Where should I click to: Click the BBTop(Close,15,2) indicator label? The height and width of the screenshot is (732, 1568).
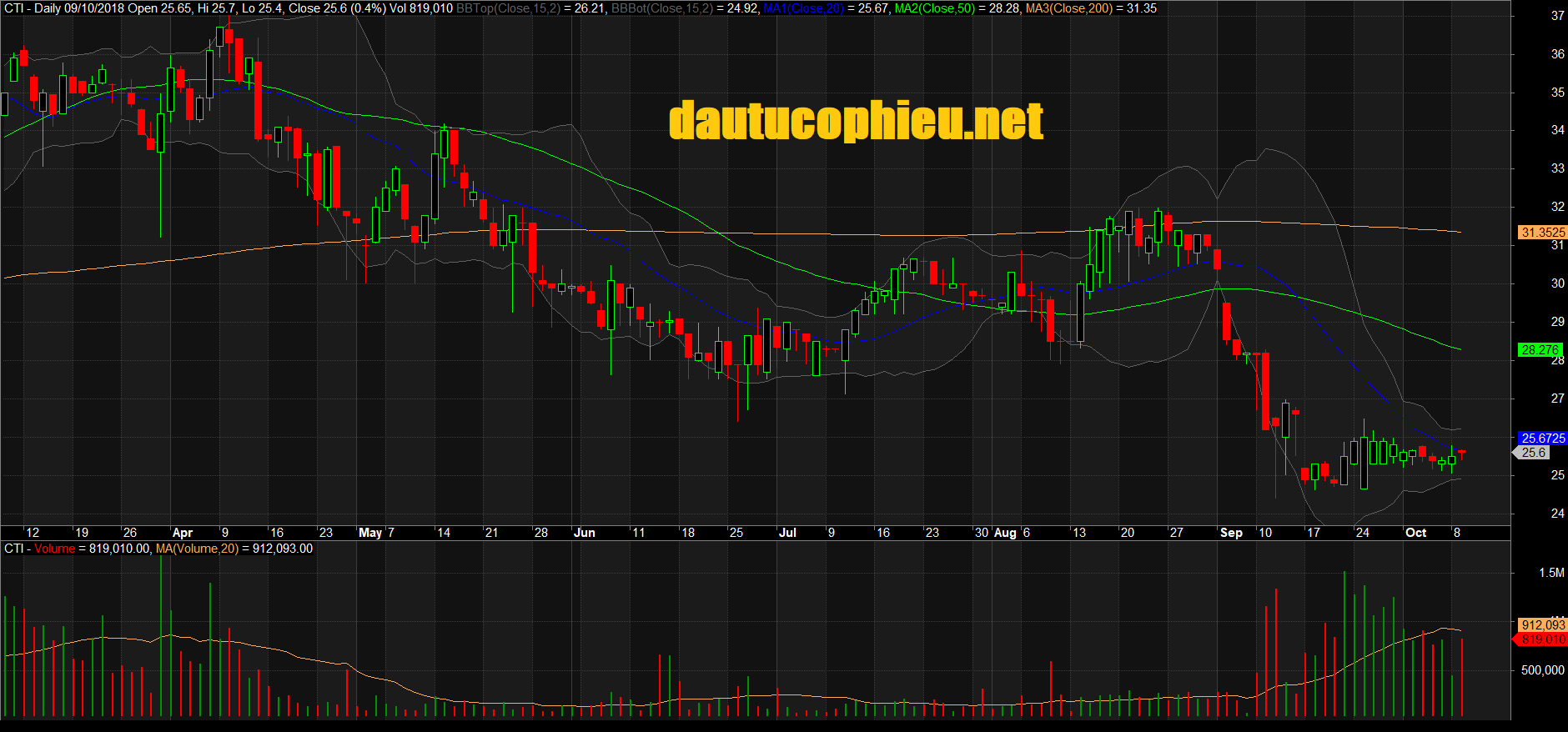pyautogui.click(x=508, y=8)
